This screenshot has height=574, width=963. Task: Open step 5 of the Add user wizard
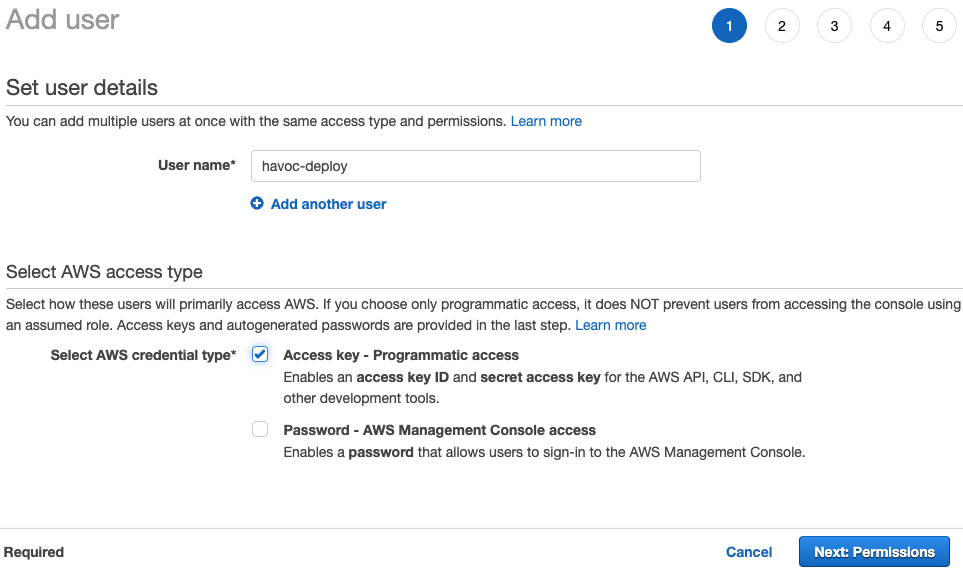(x=939, y=26)
